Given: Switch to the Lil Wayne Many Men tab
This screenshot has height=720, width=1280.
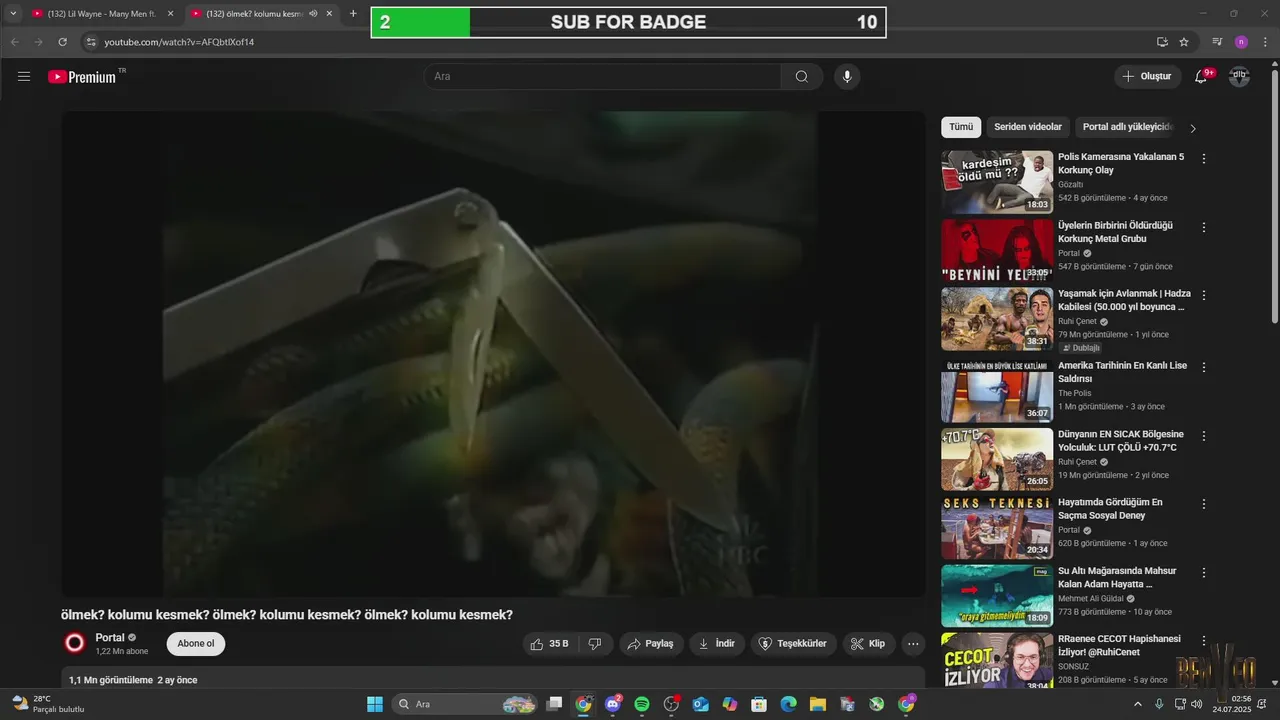Looking at the screenshot, I should pyautogui.click(x=100, y=14).
